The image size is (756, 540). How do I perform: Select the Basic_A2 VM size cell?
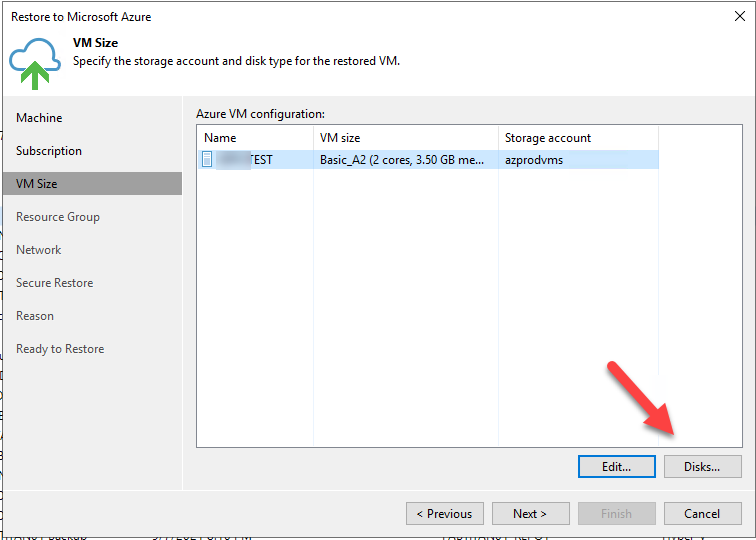406,160
